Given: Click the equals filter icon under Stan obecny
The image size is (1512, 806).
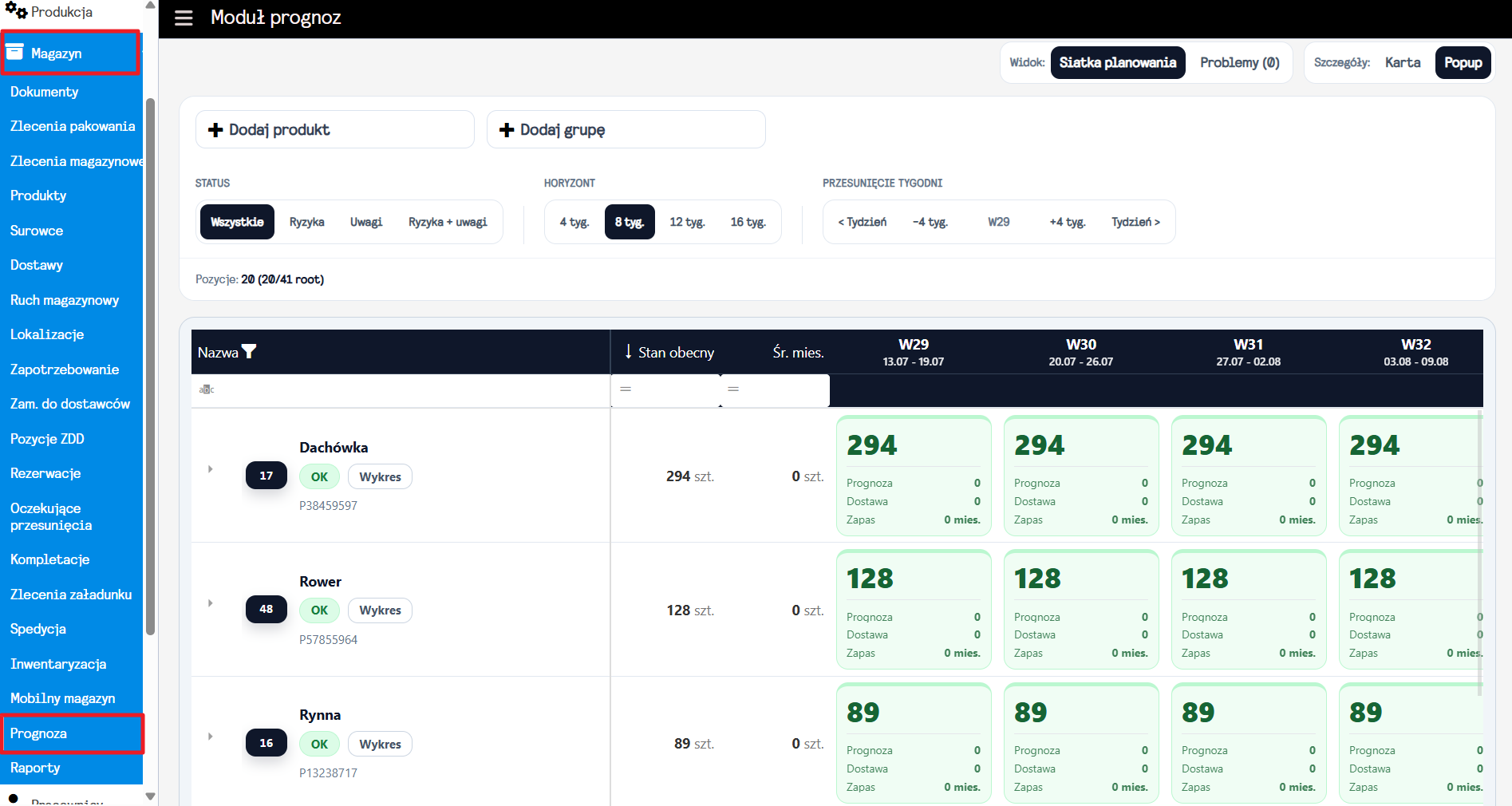Looking at the screenshot, I should point(626,389).
